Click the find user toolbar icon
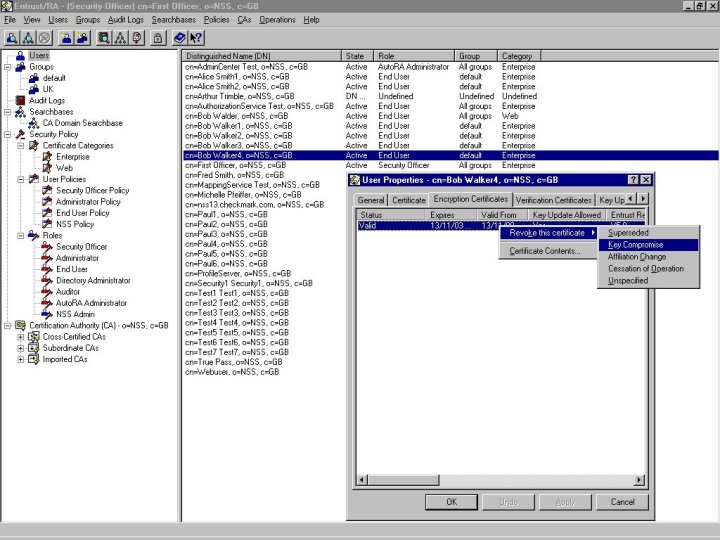The image size is (720, 540). pos(12,38)
